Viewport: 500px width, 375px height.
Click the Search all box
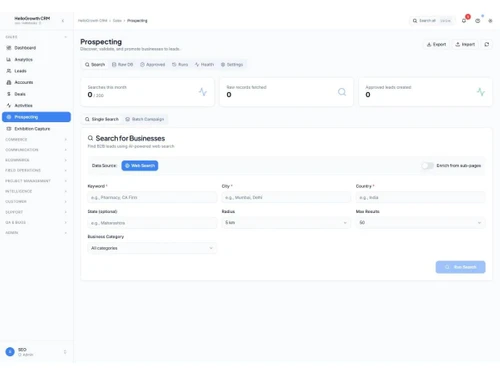432,21
